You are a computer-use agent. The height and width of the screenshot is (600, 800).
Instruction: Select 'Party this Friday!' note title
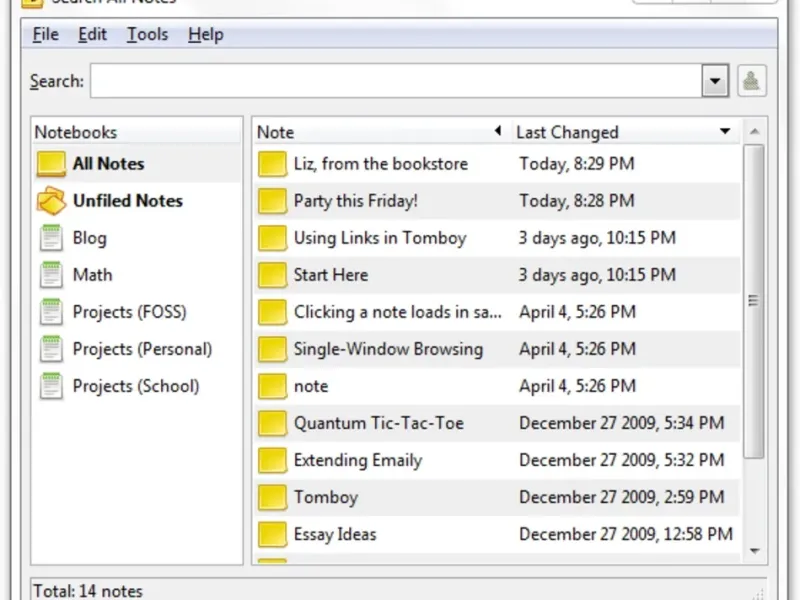(356, 201)
